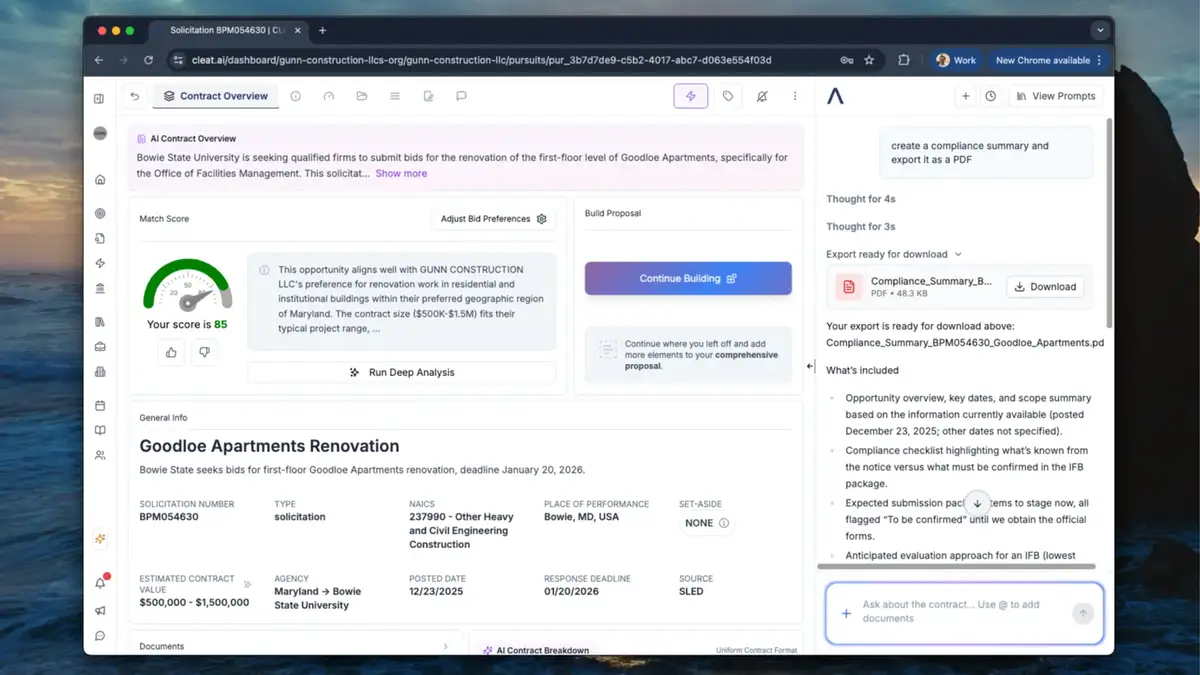
Task: Open the megaphone announcements icon
Action: coord(100,610)
